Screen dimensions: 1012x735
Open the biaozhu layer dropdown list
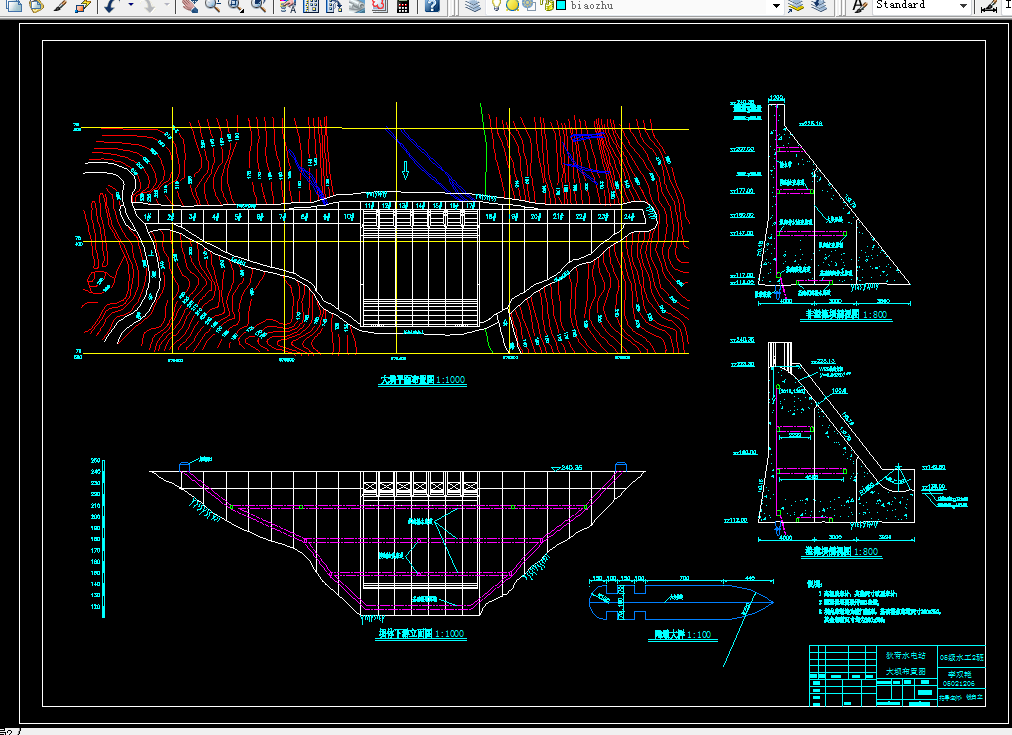(776, 6)
